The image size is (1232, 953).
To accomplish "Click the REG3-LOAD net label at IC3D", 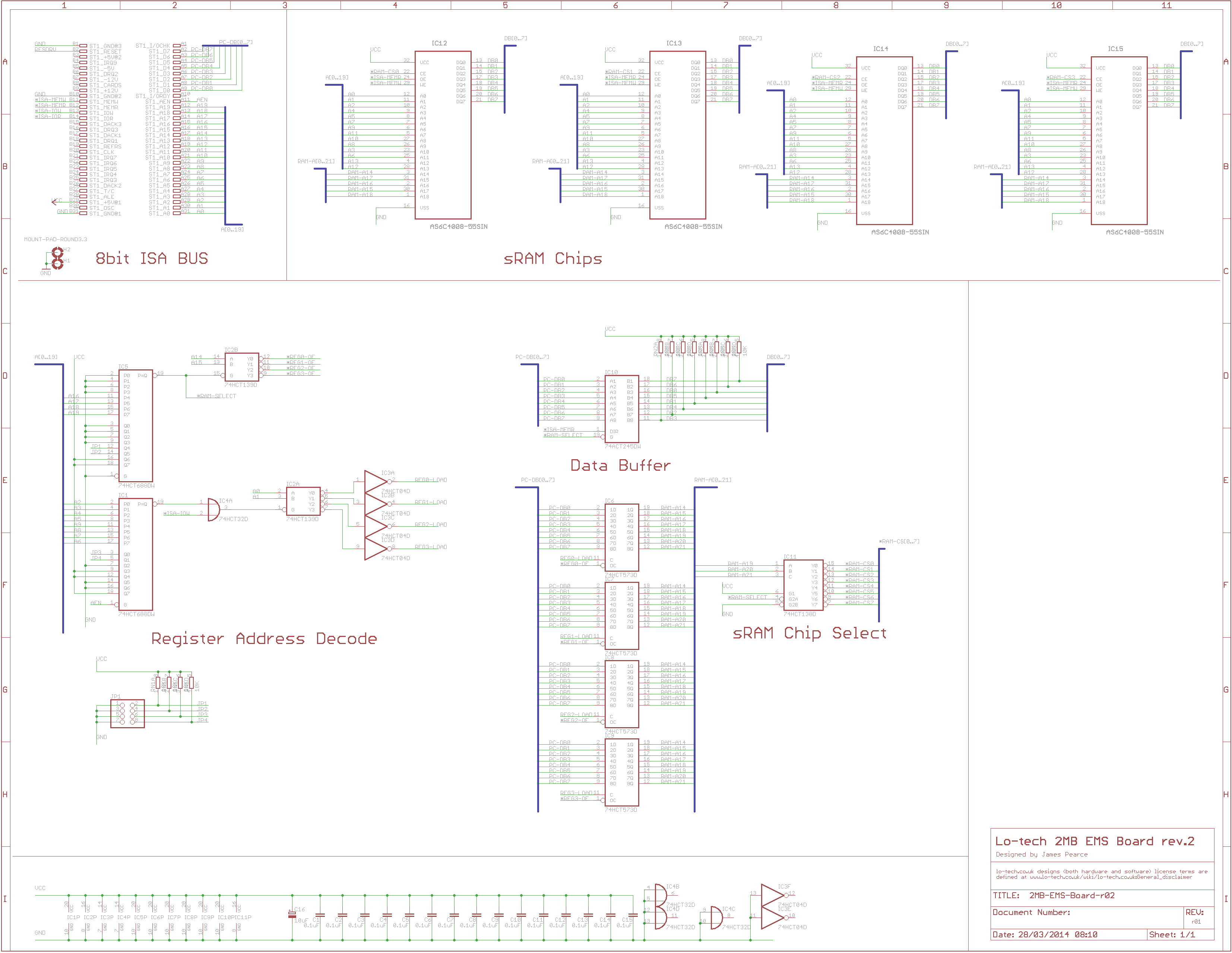I will pyautogui.click(x=430, y=547).
